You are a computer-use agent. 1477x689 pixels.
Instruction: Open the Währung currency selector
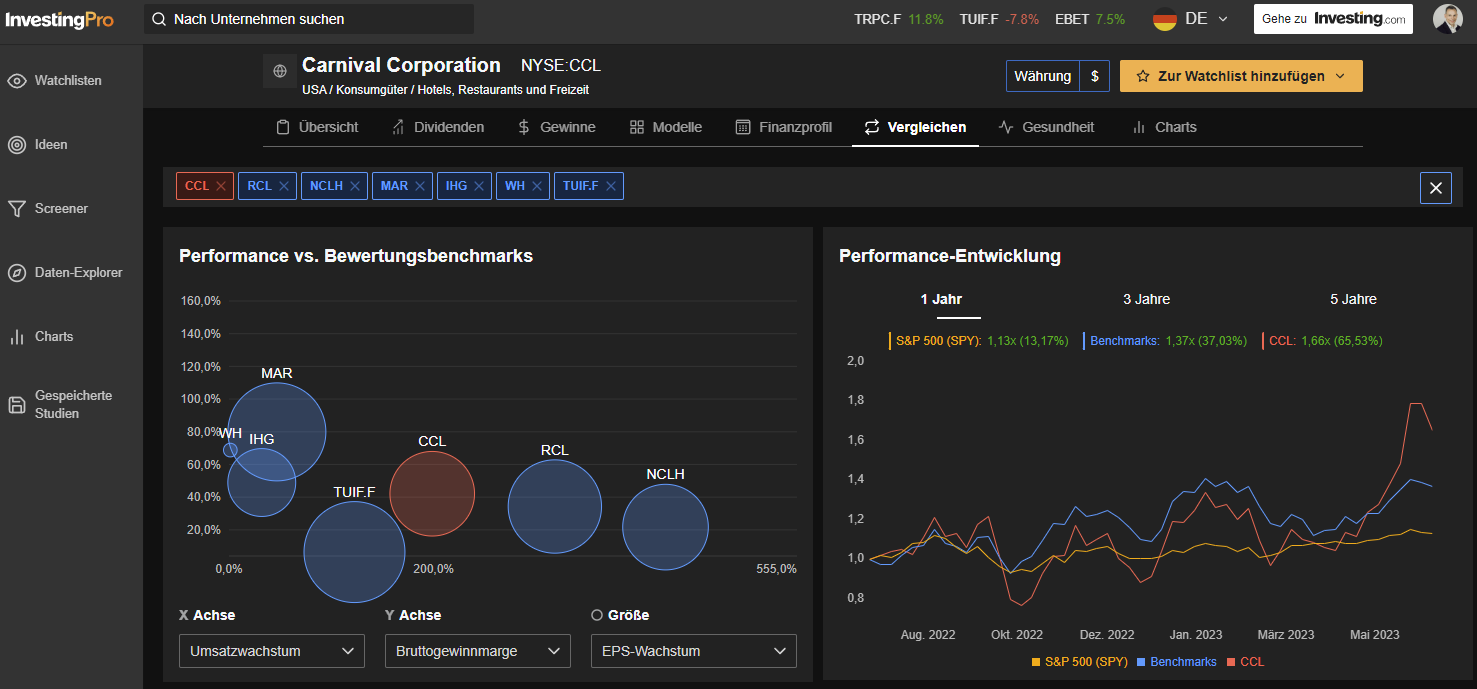click(1058, 76)
